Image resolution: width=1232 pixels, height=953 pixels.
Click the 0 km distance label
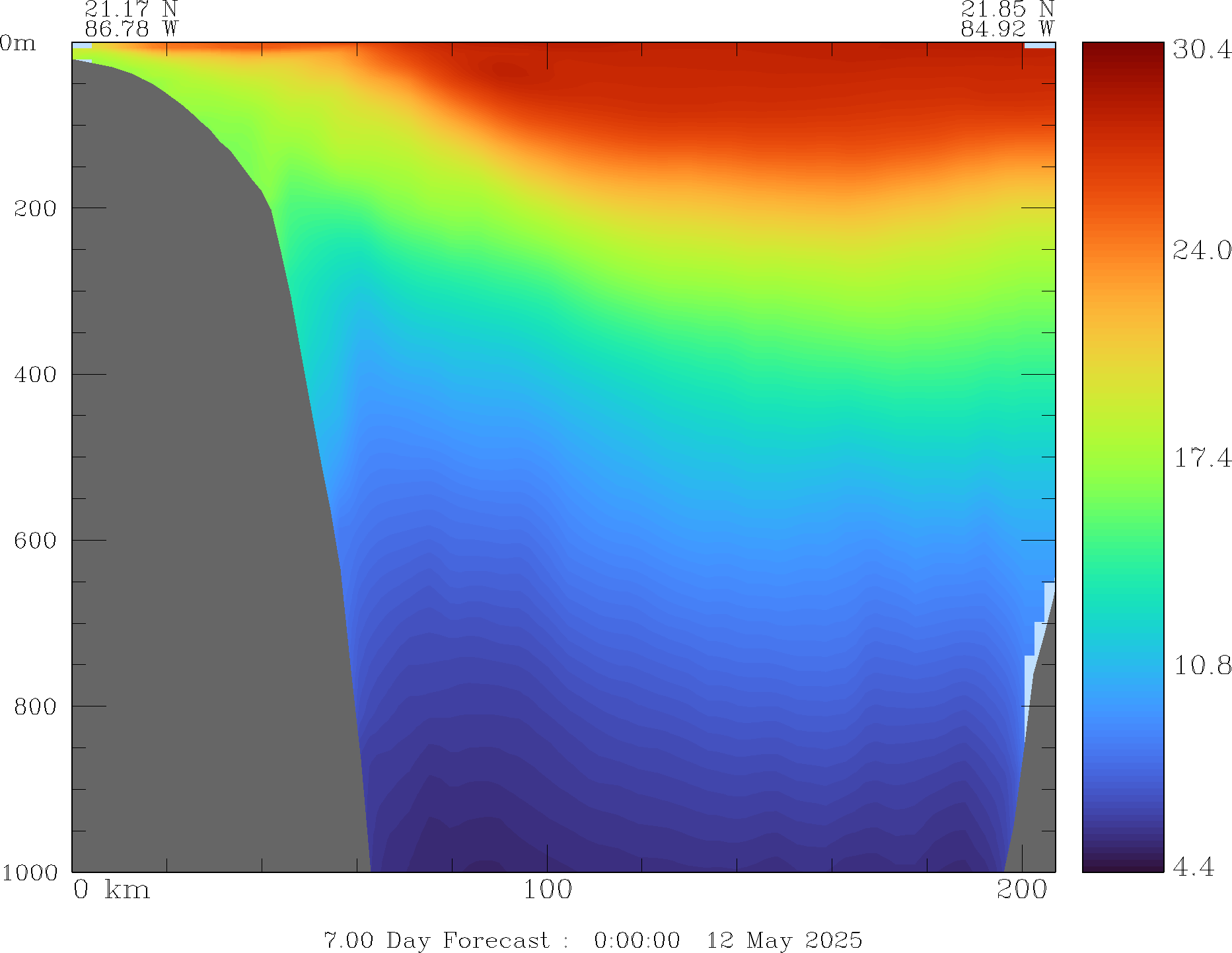111,890
